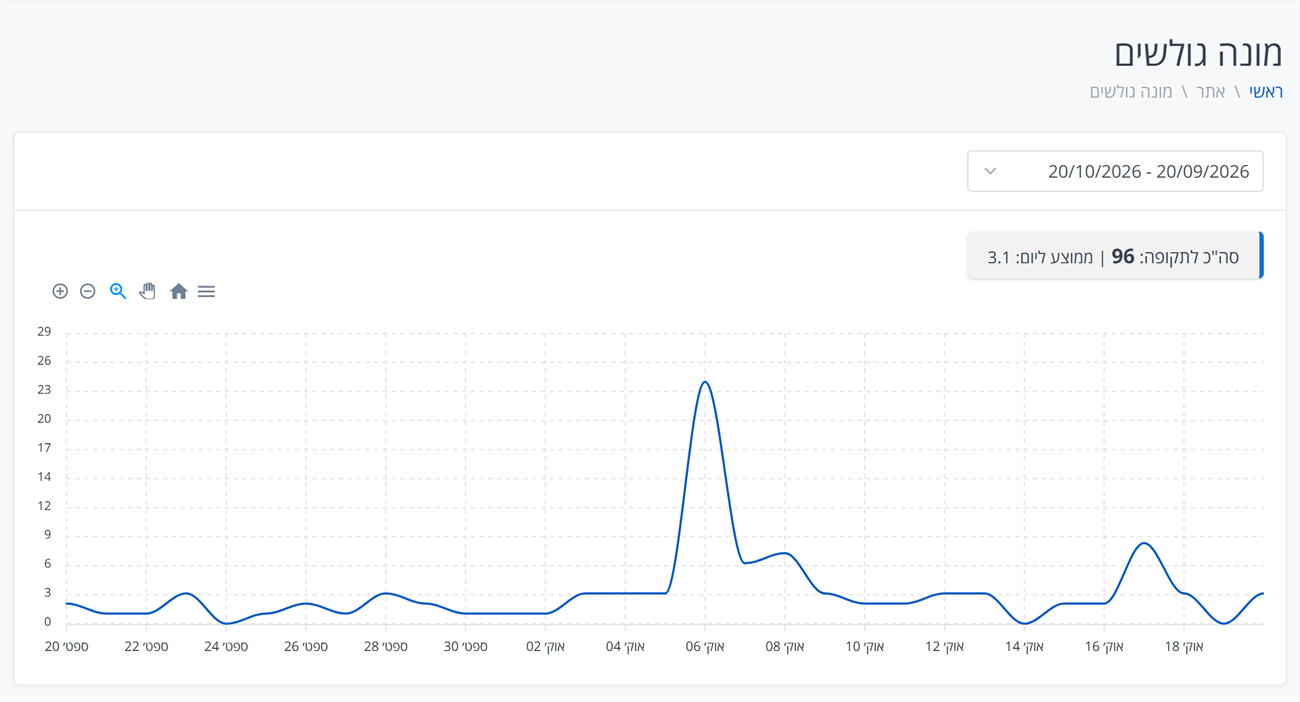Open the אתר breadcrumb link
1300x702 pixels.
click(1211, 92)
